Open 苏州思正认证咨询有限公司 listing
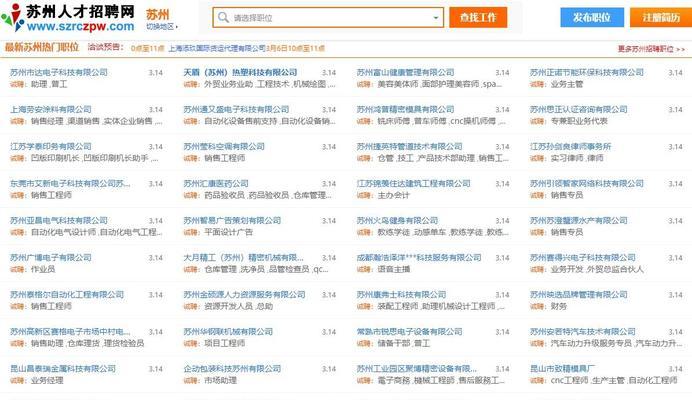692x400 pixels. tap(579, 109)
